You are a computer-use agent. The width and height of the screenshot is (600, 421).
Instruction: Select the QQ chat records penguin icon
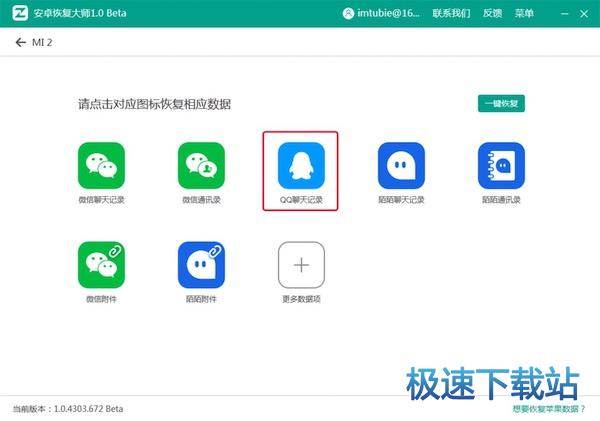point(301,165)
